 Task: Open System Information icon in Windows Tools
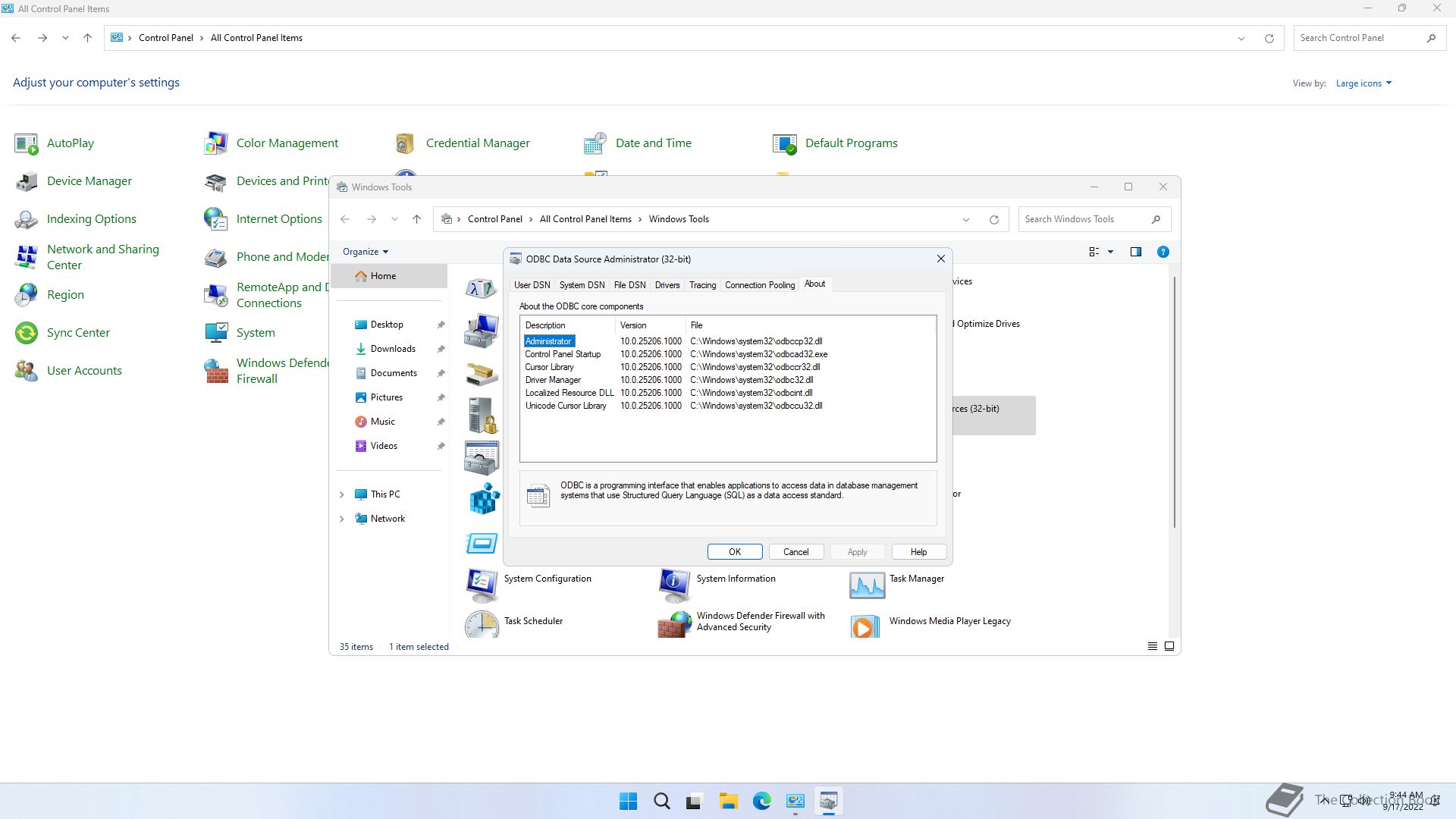point(674,584)
